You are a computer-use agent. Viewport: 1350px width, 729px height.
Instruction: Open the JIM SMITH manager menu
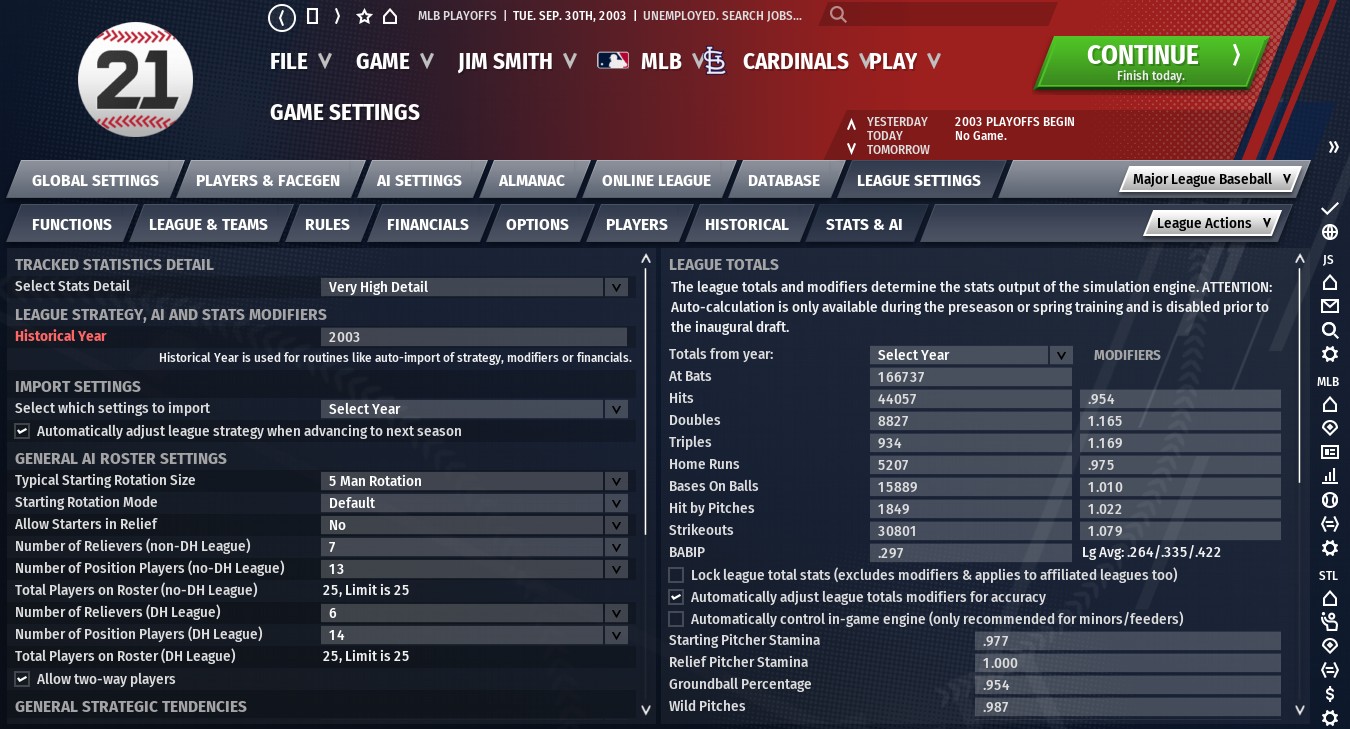tap(517, 61)
